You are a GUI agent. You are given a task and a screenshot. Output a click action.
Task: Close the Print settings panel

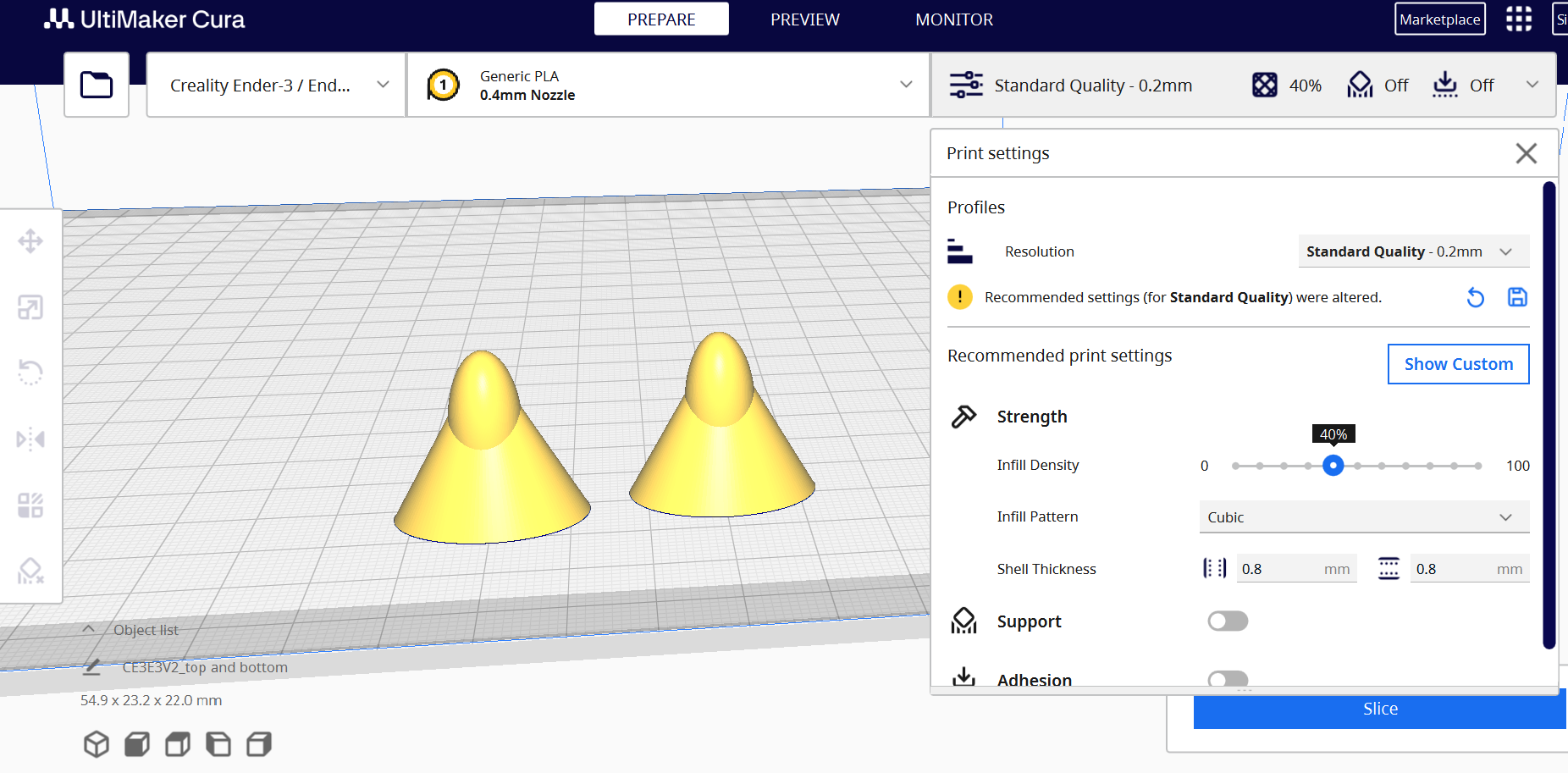(1527, 153)
